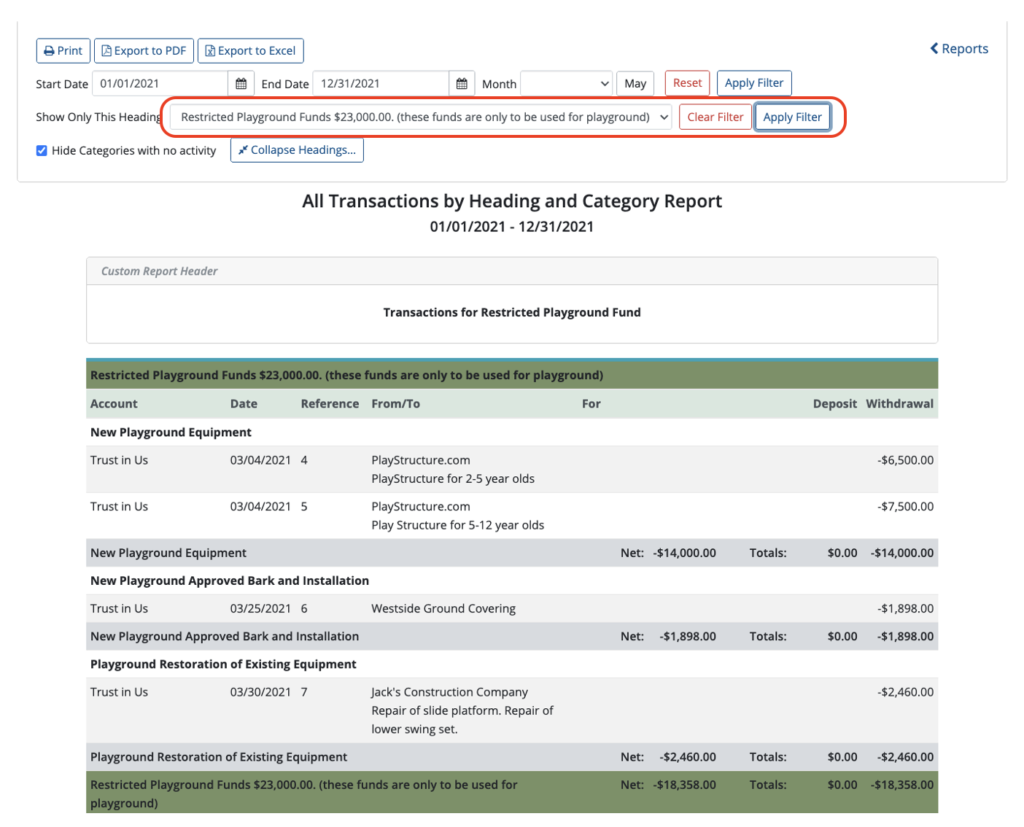Open the Start Date calendar icon
The height and width of the screenshot is (827, 1024).
point(241,83)
